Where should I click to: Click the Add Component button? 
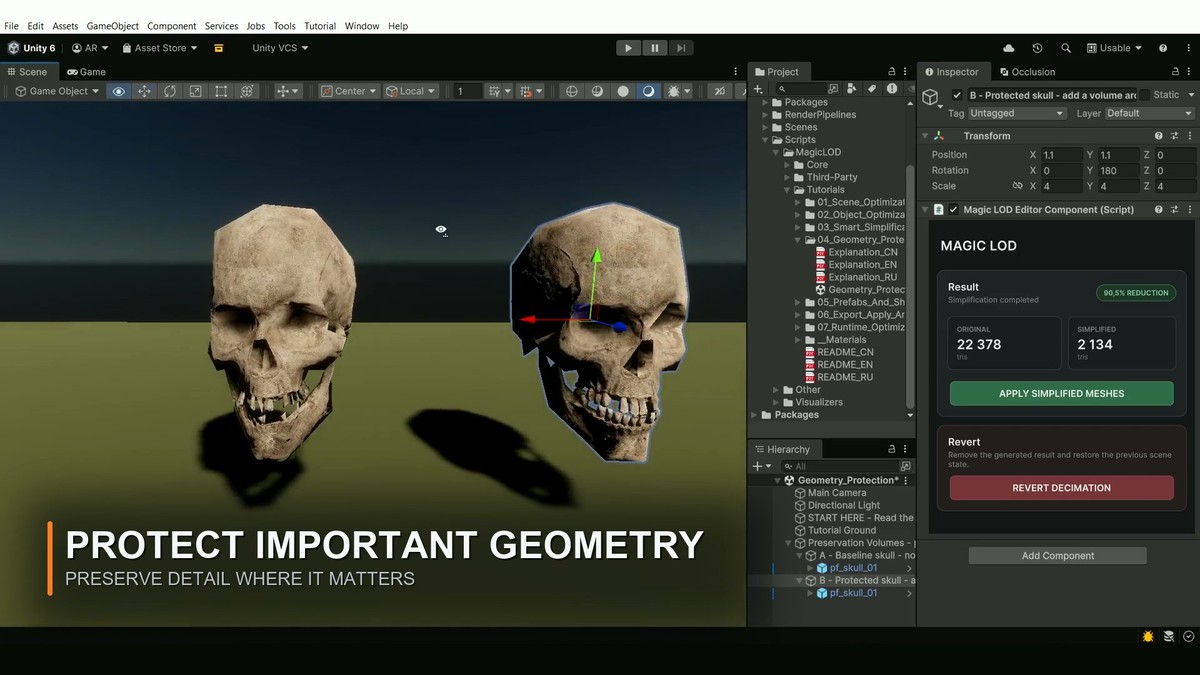coord(1057,555)
